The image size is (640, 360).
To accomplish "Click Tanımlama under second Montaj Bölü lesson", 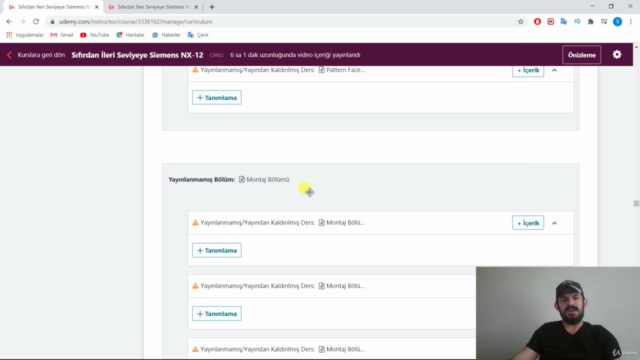I will click(x=217, y=313).
